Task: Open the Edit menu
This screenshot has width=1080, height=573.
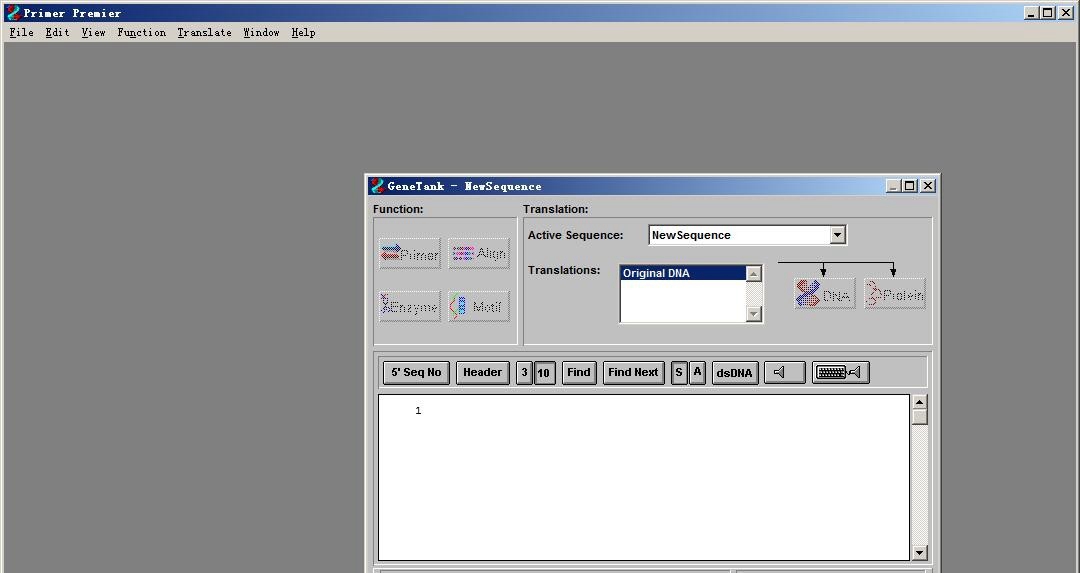Action: point(57,32)
